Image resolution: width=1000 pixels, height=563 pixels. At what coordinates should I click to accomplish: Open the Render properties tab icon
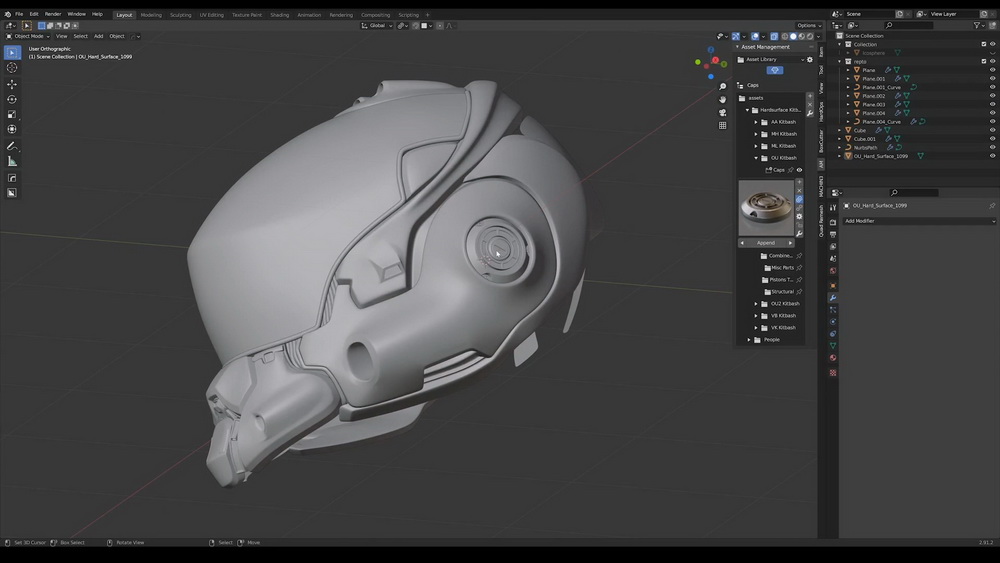click(x=833, y=223)
